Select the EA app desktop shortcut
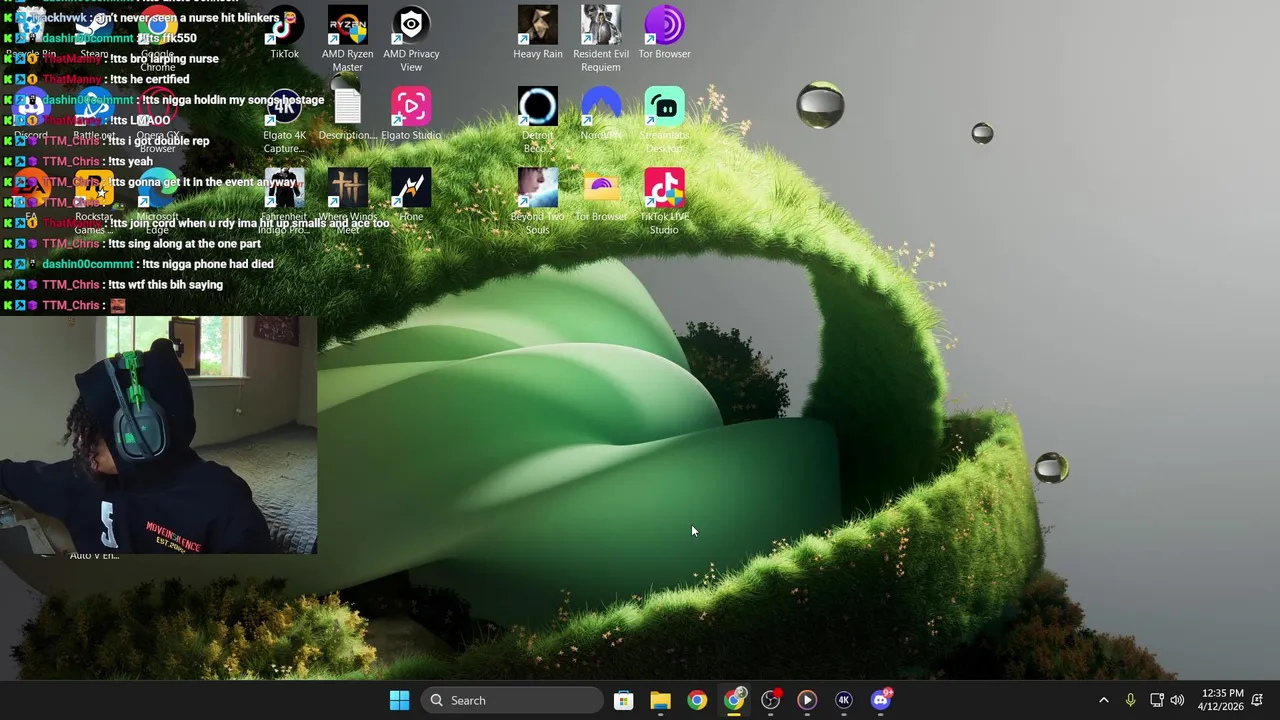Image resolution: width=1280 pixels, height=720 pixels. pos(31,196)
